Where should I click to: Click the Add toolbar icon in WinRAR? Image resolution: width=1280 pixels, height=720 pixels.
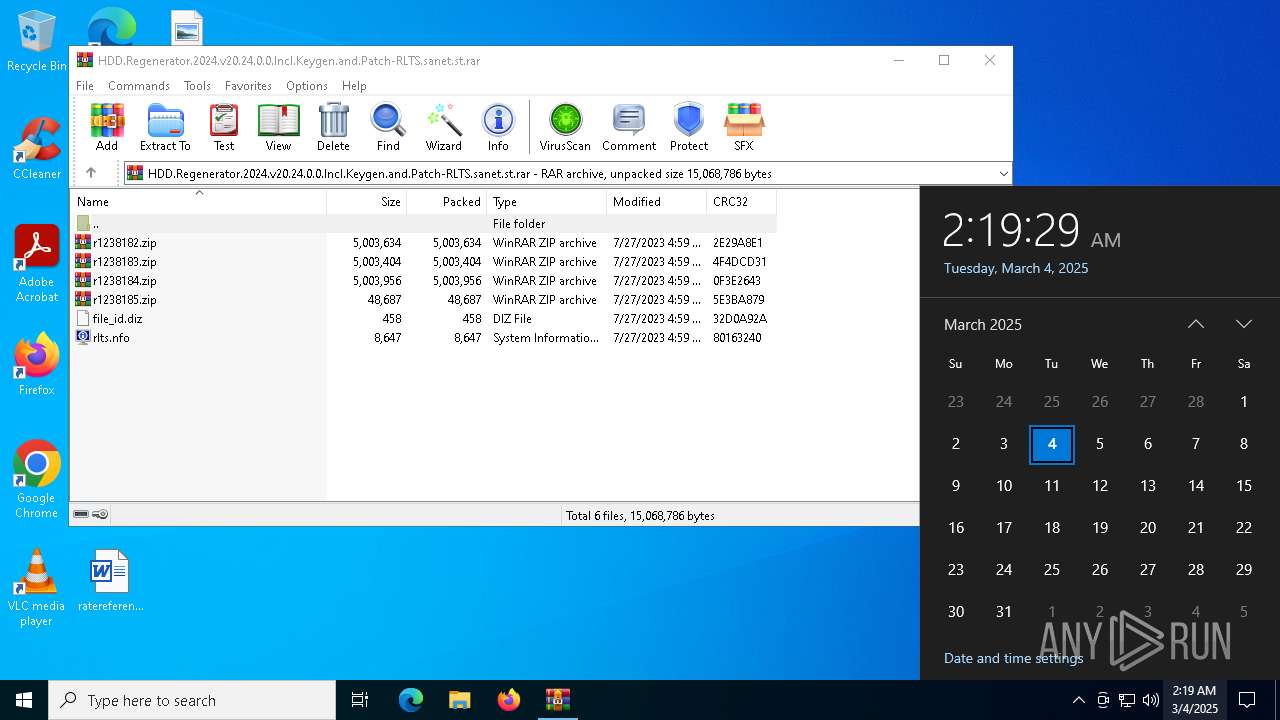pos(107,127)
